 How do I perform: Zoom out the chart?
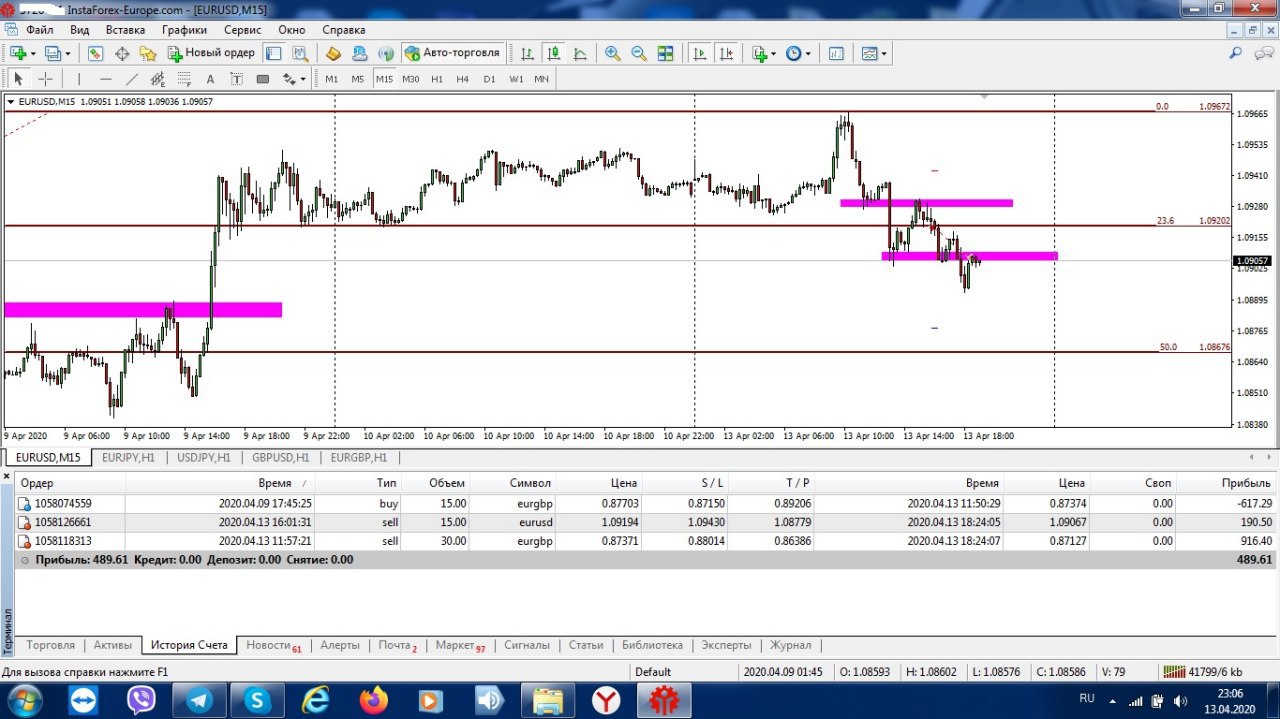point(638,53)
